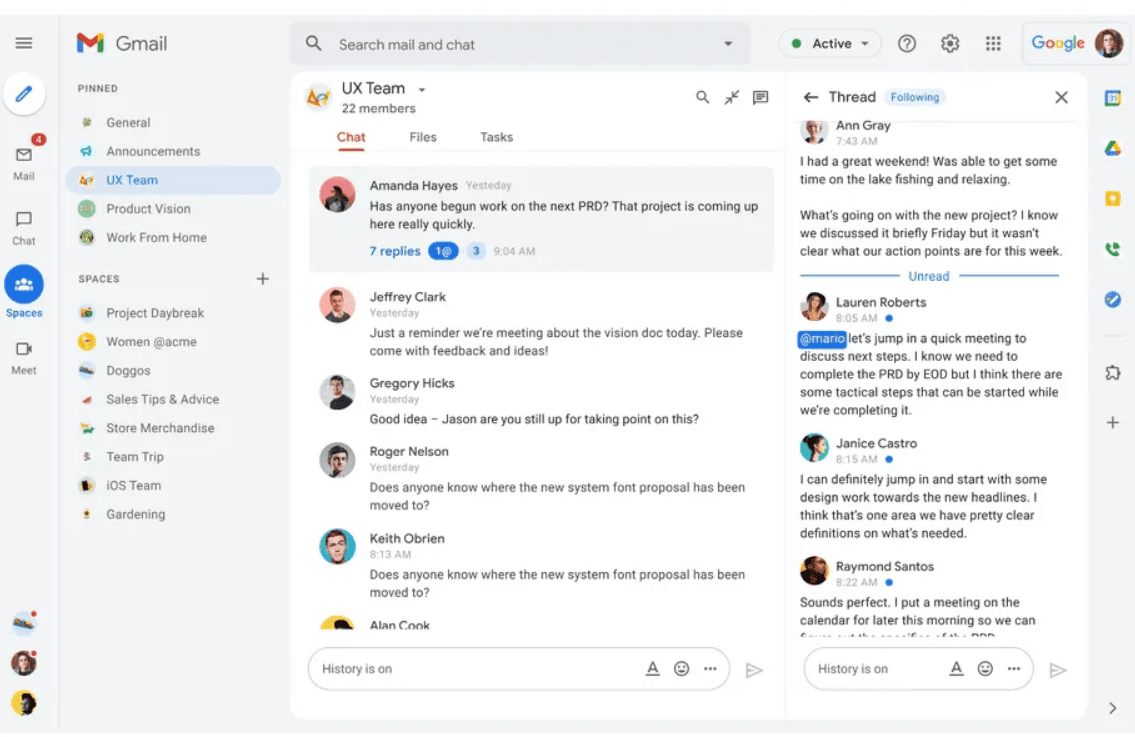Image resolution: width=1135 pixels, height=737 pixels.
Task: Open the Team Trip space
Action: 173,457
